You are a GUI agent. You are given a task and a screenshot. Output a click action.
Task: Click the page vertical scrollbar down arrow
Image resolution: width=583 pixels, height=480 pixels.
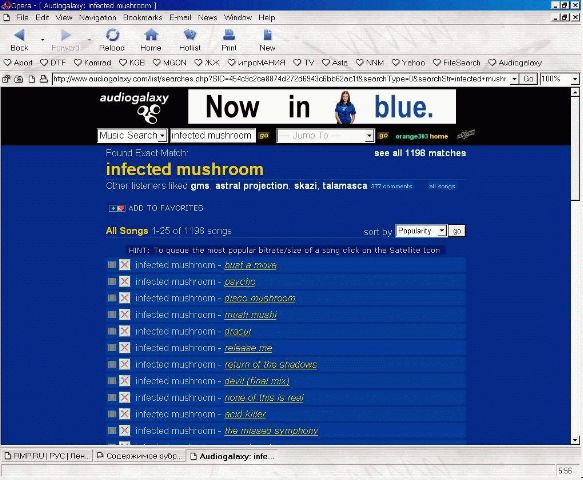[575, 440]
